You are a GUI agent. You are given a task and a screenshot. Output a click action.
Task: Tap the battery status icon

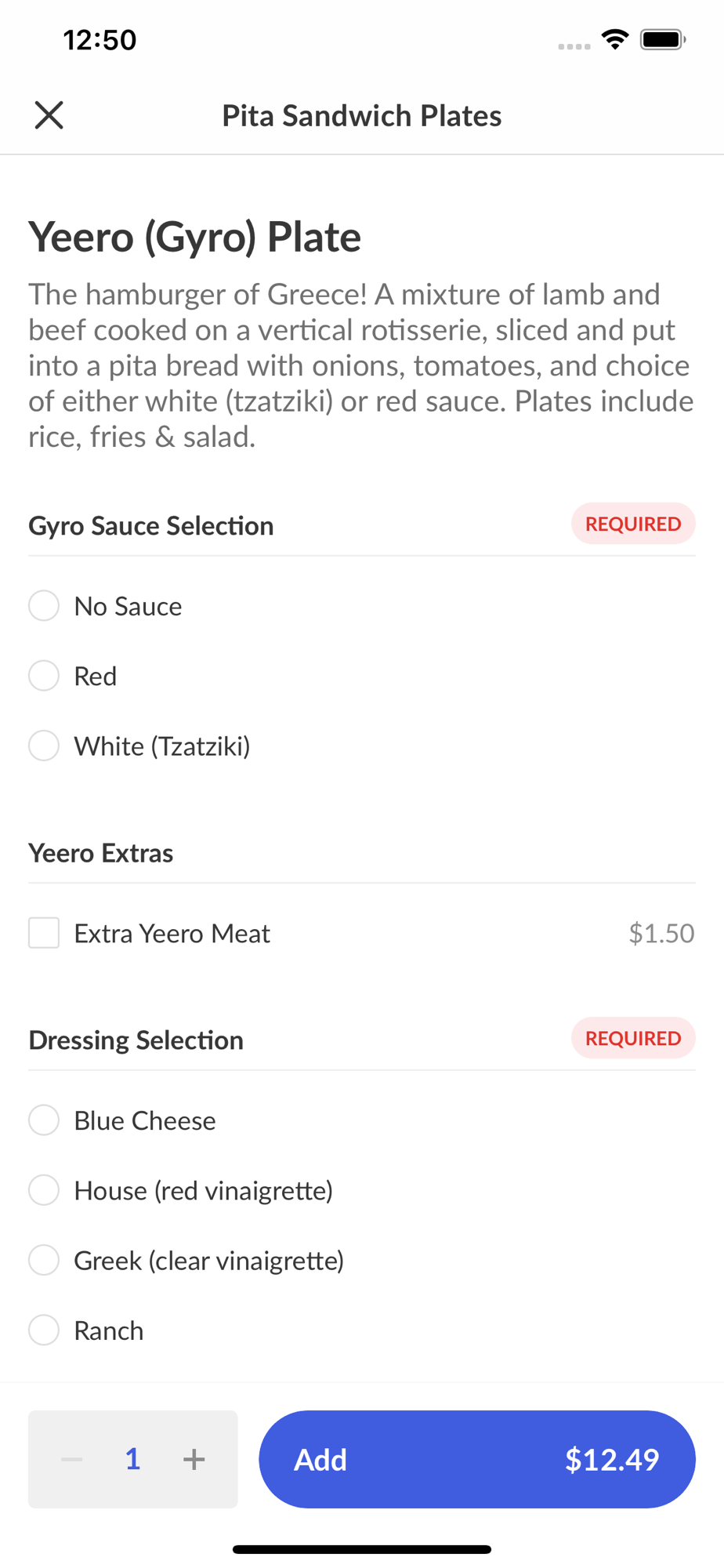[663, 39]
